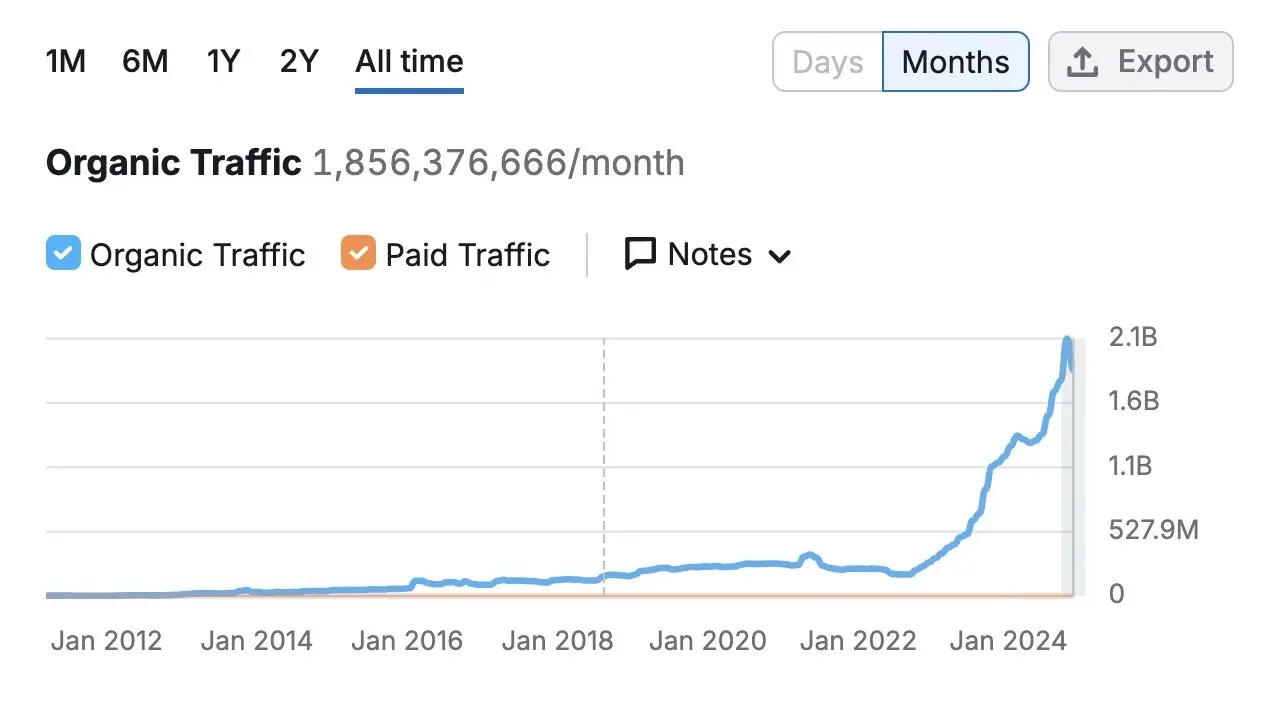Click the Jan 2024 axis label

pos(1008,640)
